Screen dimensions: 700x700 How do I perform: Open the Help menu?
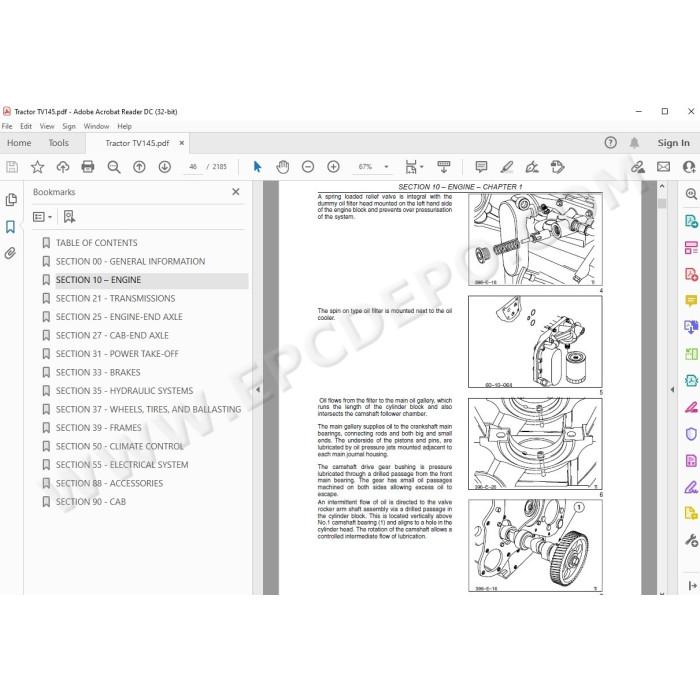tap(125, 126)
